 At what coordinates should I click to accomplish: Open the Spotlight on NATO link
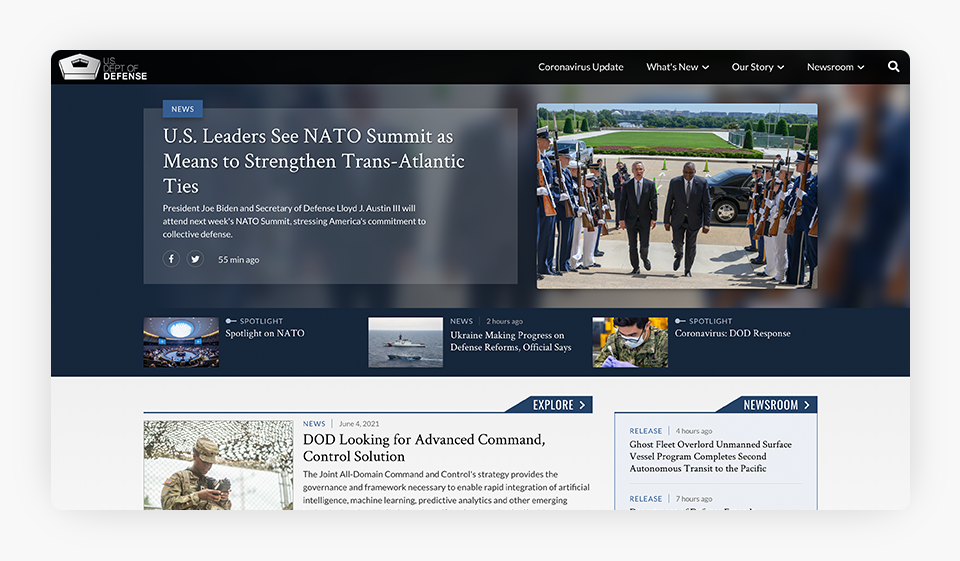tap(265, 333)
